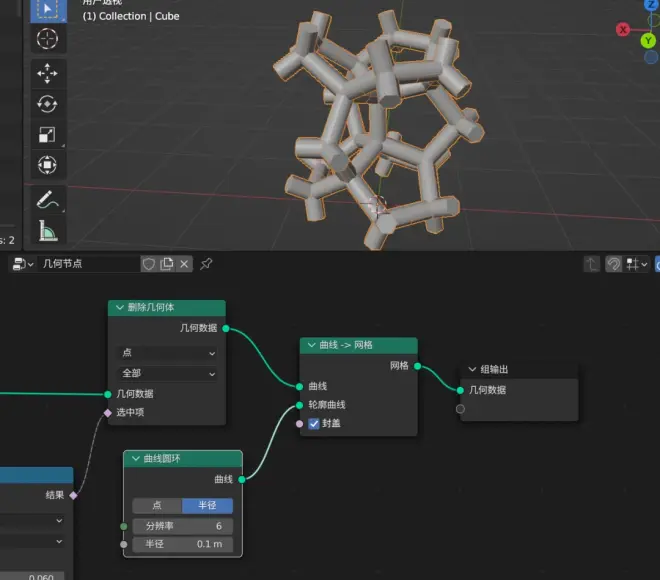Click the 半径 0.1 m field
660x580 pixels.
[x=182, y=545]
